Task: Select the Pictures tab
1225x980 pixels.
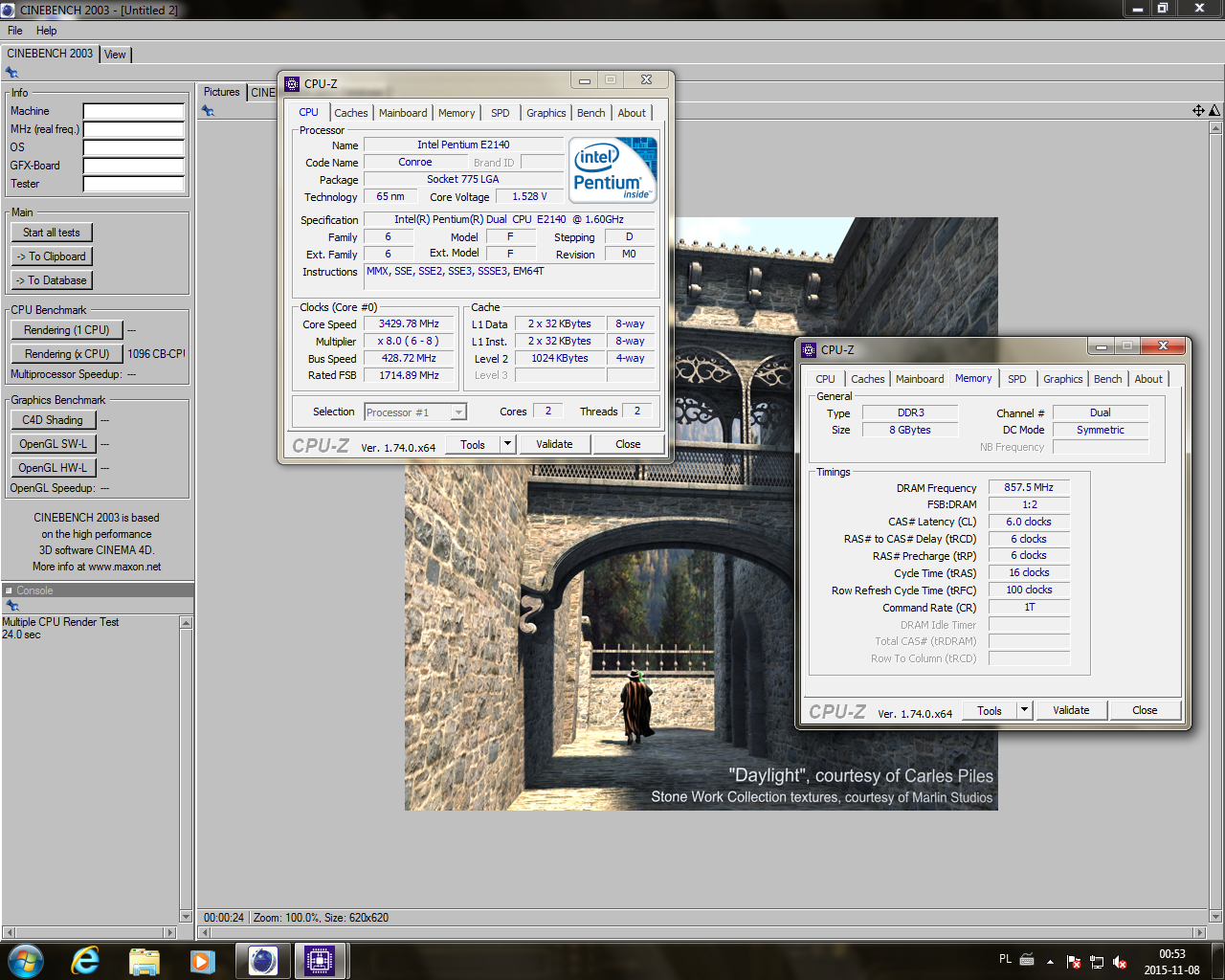Action: click(222, 92)
